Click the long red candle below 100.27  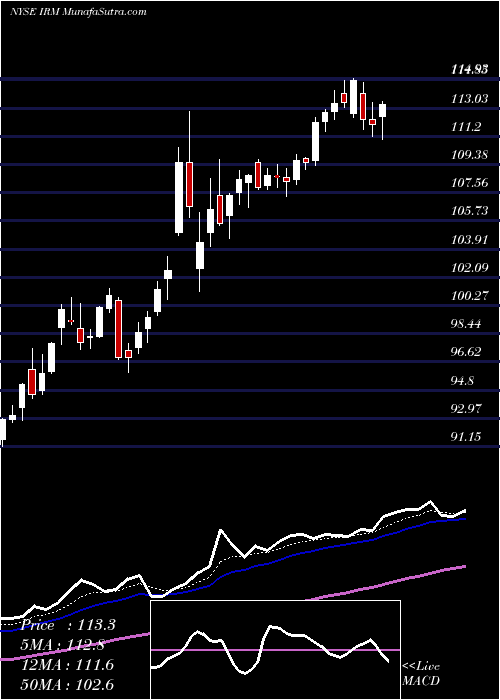coord(118,329)
